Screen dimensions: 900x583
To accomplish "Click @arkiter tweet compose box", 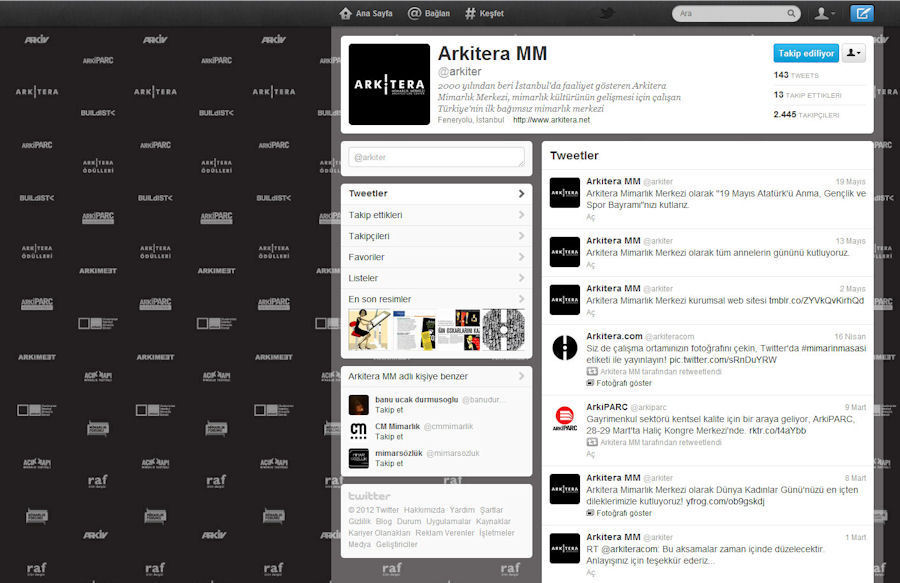I will tap(436, 157).
